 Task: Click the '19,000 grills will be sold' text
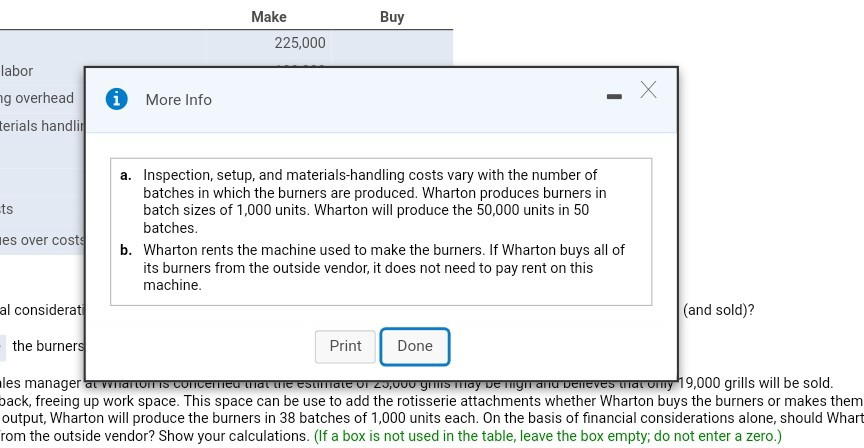click(x=755, y=383)
